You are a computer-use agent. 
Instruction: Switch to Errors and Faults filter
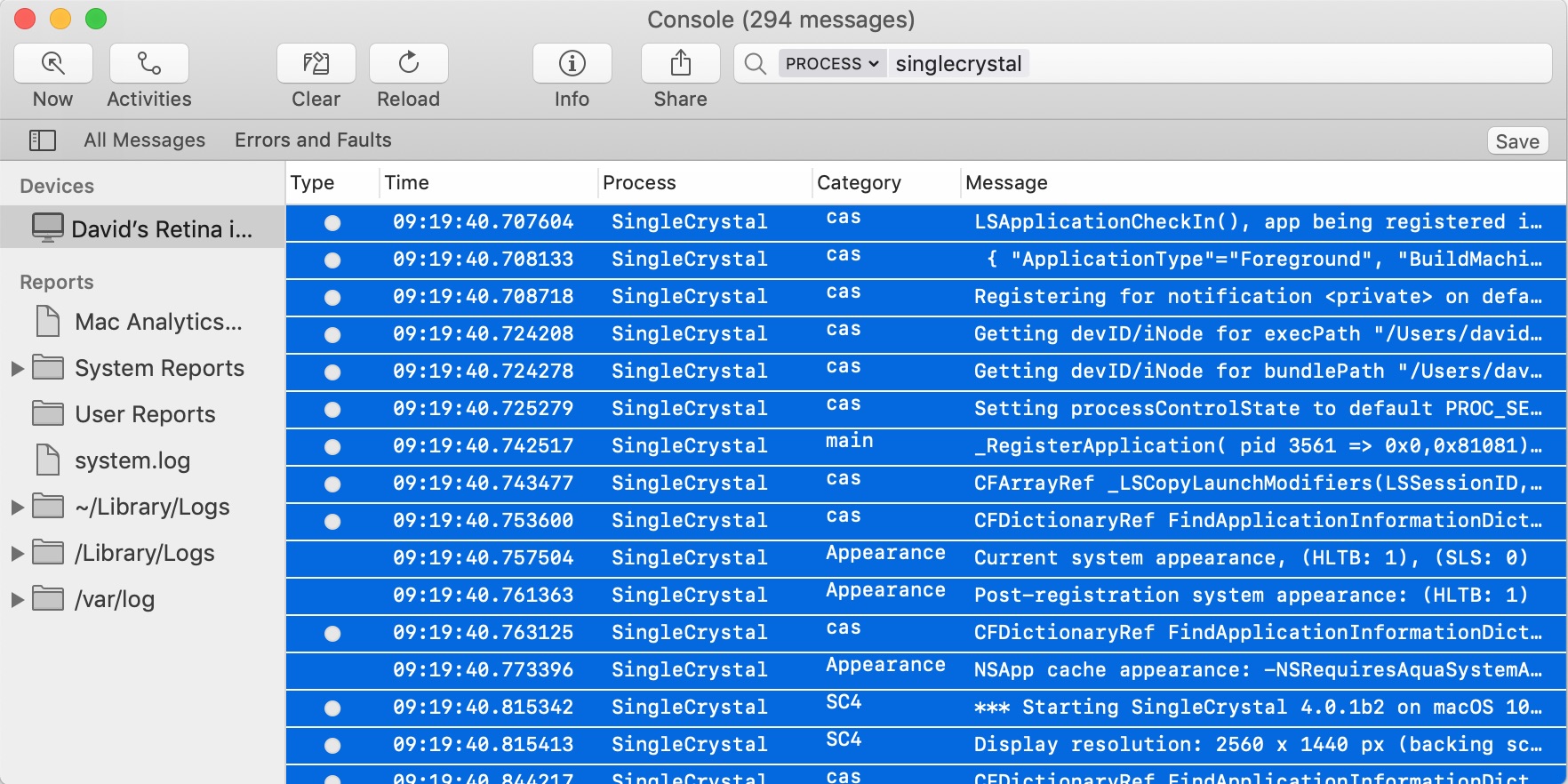click(313, 140)
